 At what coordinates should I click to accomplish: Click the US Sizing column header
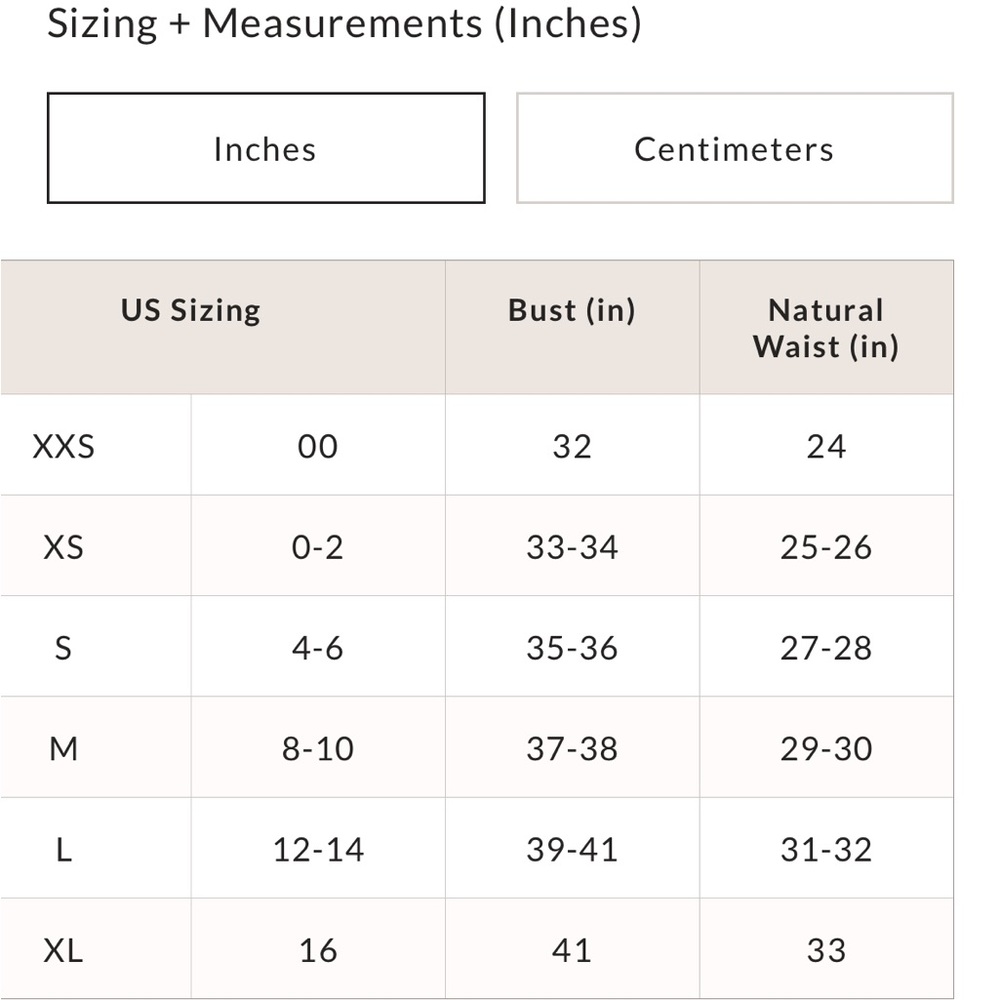click(x=191, y=311)
